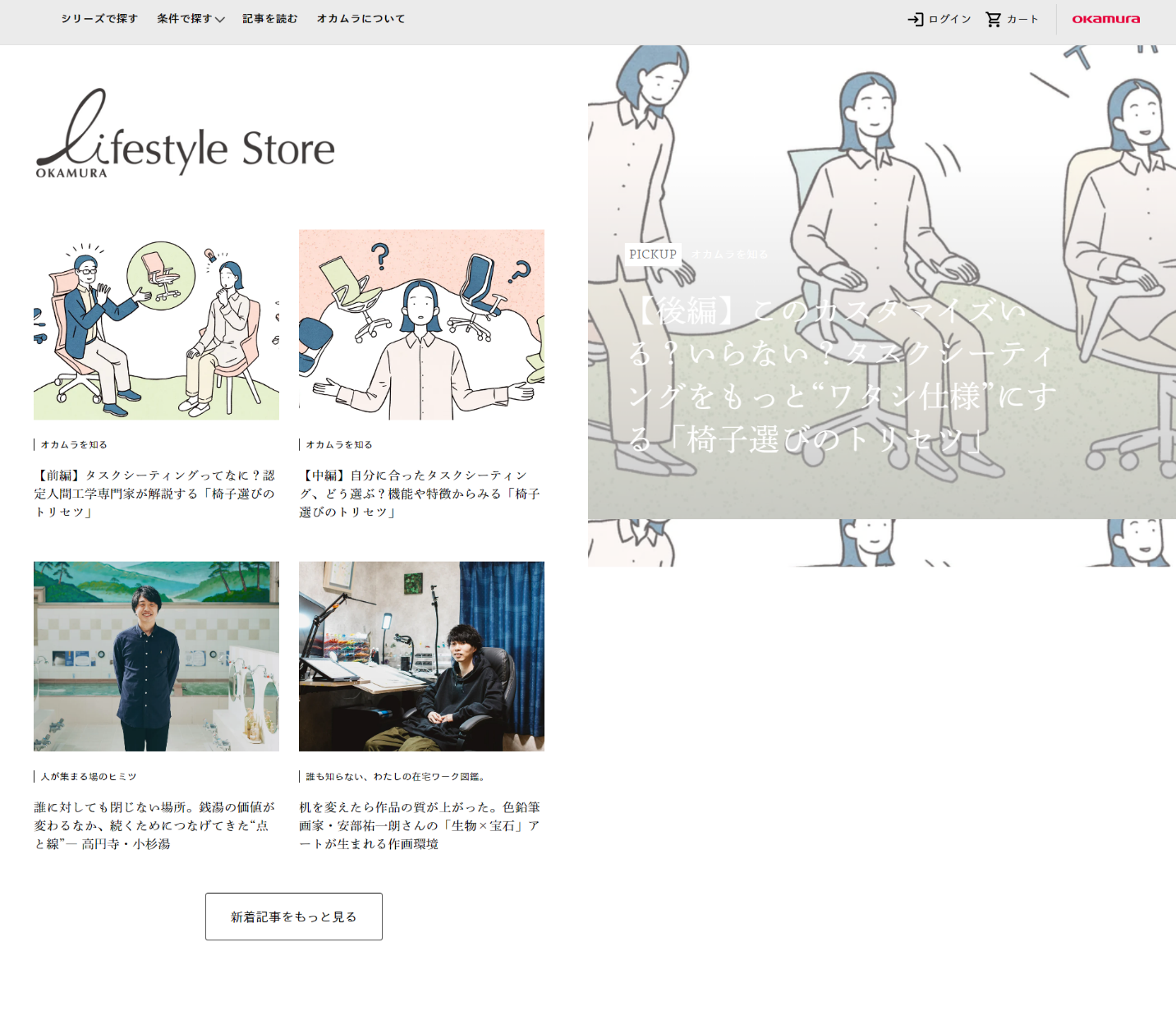Image resolution: width=1176 pixels, height=1020 pixels.
Task: Expand the 条件で探す dropdown chevron
Action: [x=220, y=20]
